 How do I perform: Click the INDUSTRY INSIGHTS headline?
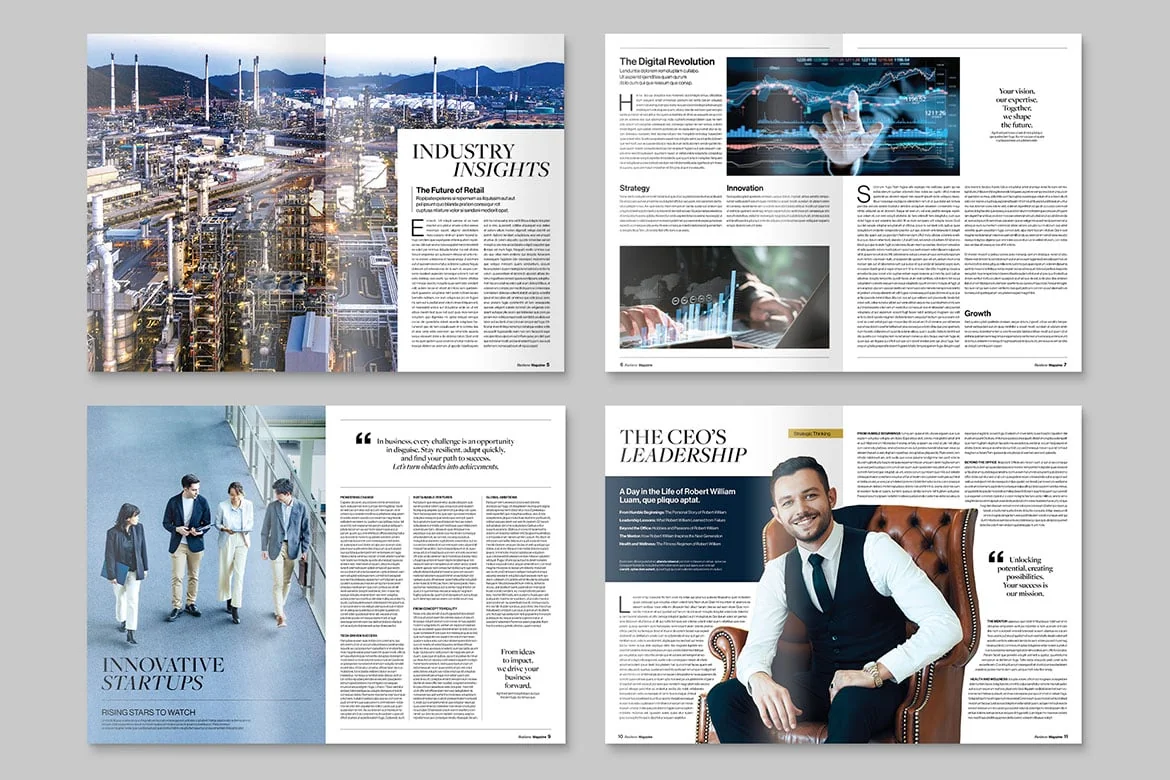(481, 160)
